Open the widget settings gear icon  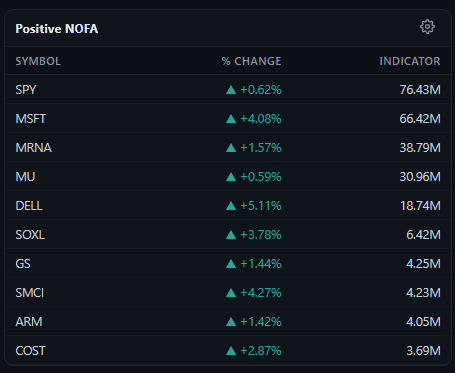coord(427,27)
